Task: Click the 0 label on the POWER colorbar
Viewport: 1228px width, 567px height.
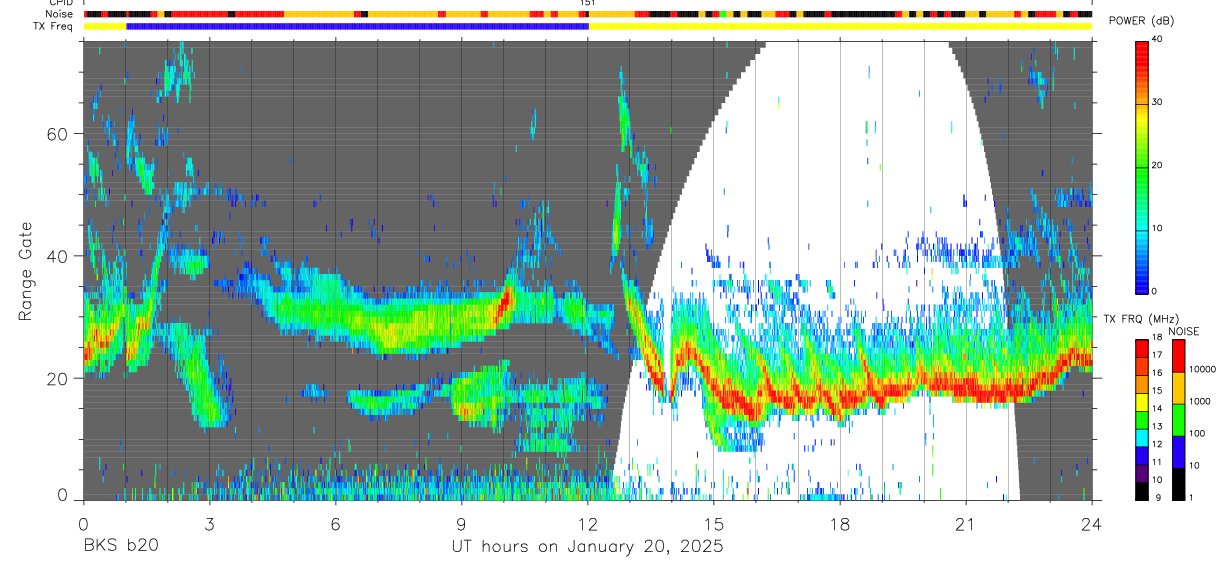Action: [x=1155, y=291]
